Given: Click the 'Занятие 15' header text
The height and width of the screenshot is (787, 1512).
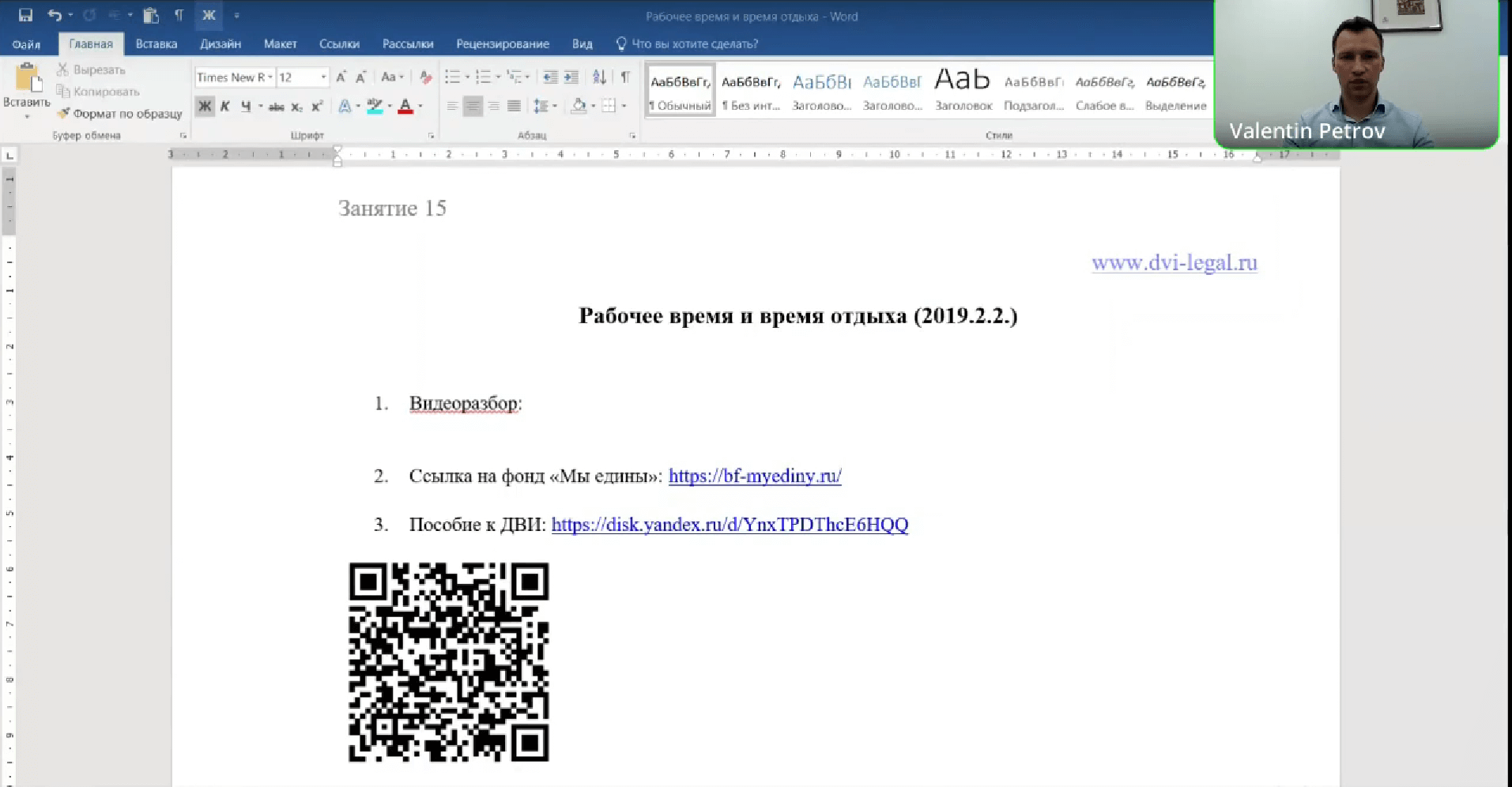Looking at the screenshot, I should (x=392, y=208).
